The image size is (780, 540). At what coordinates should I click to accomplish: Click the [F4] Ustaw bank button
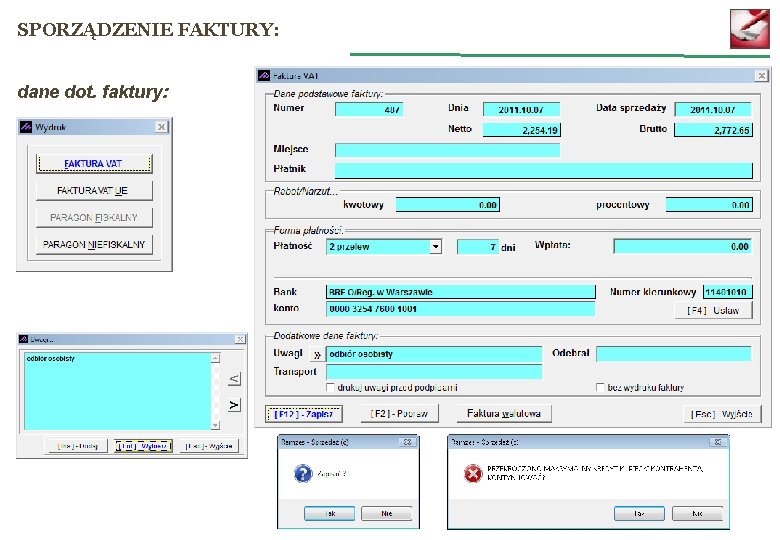click(x=713, y=310)
